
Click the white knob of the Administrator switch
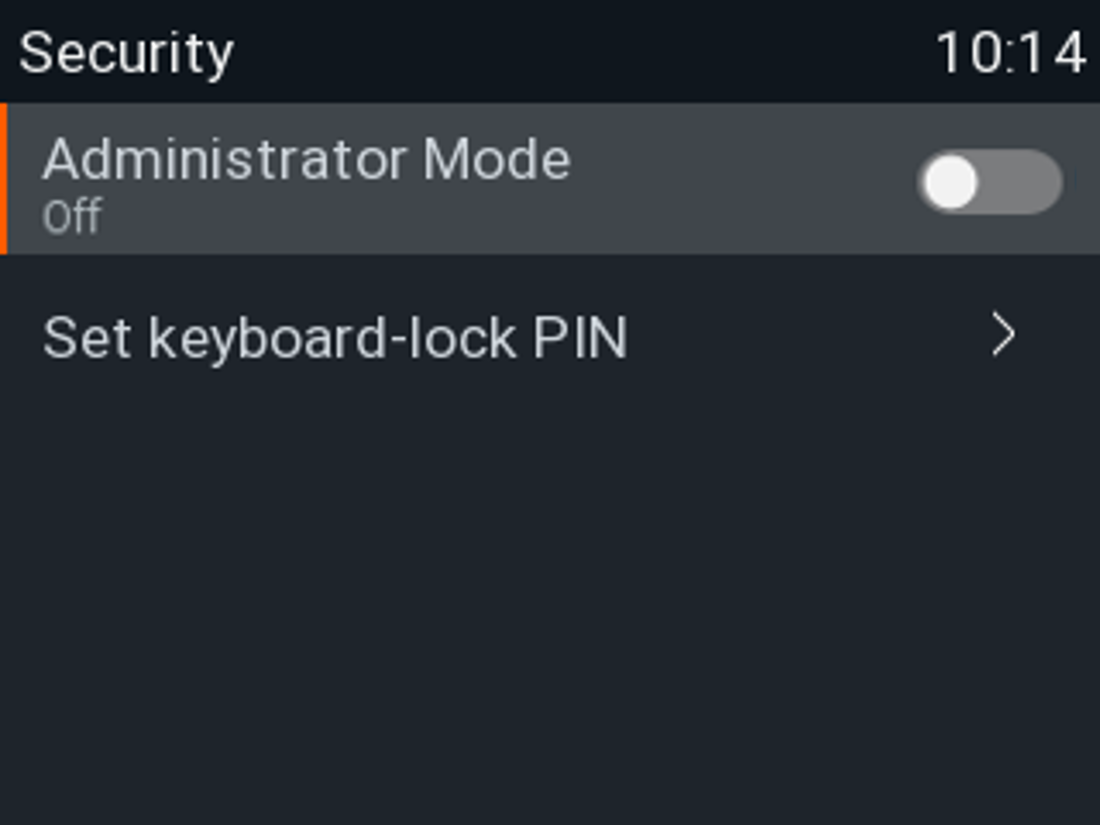pyautogui.click(x=951, y=182)
